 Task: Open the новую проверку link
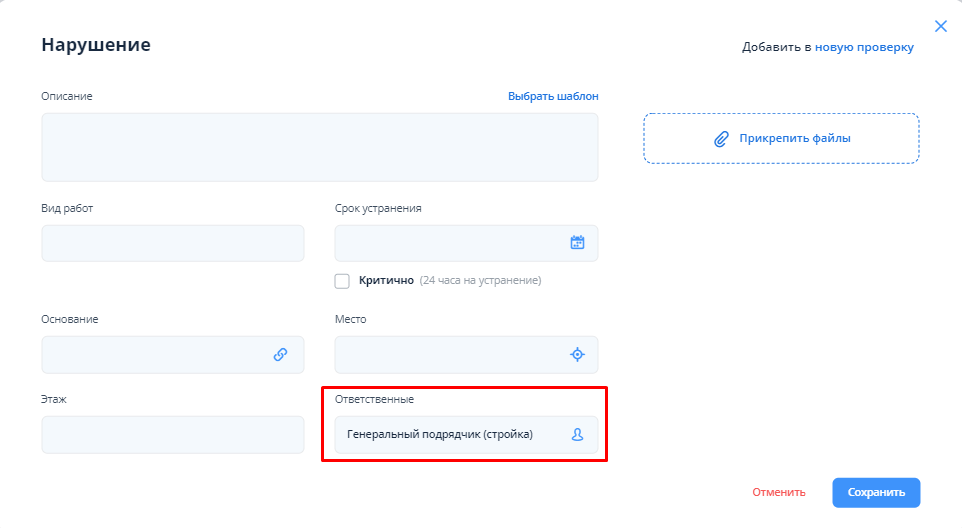(x=864, y=46)
